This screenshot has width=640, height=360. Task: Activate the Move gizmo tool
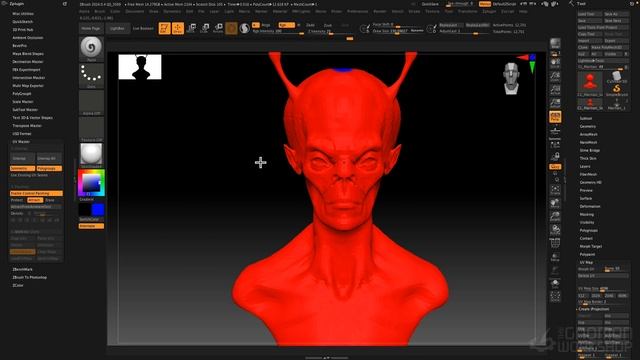coord(191,28)
